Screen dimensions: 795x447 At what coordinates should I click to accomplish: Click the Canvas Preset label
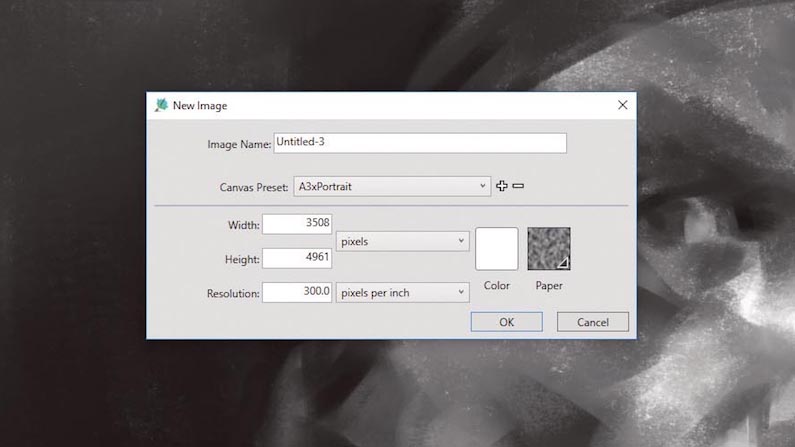click(254, 187)
